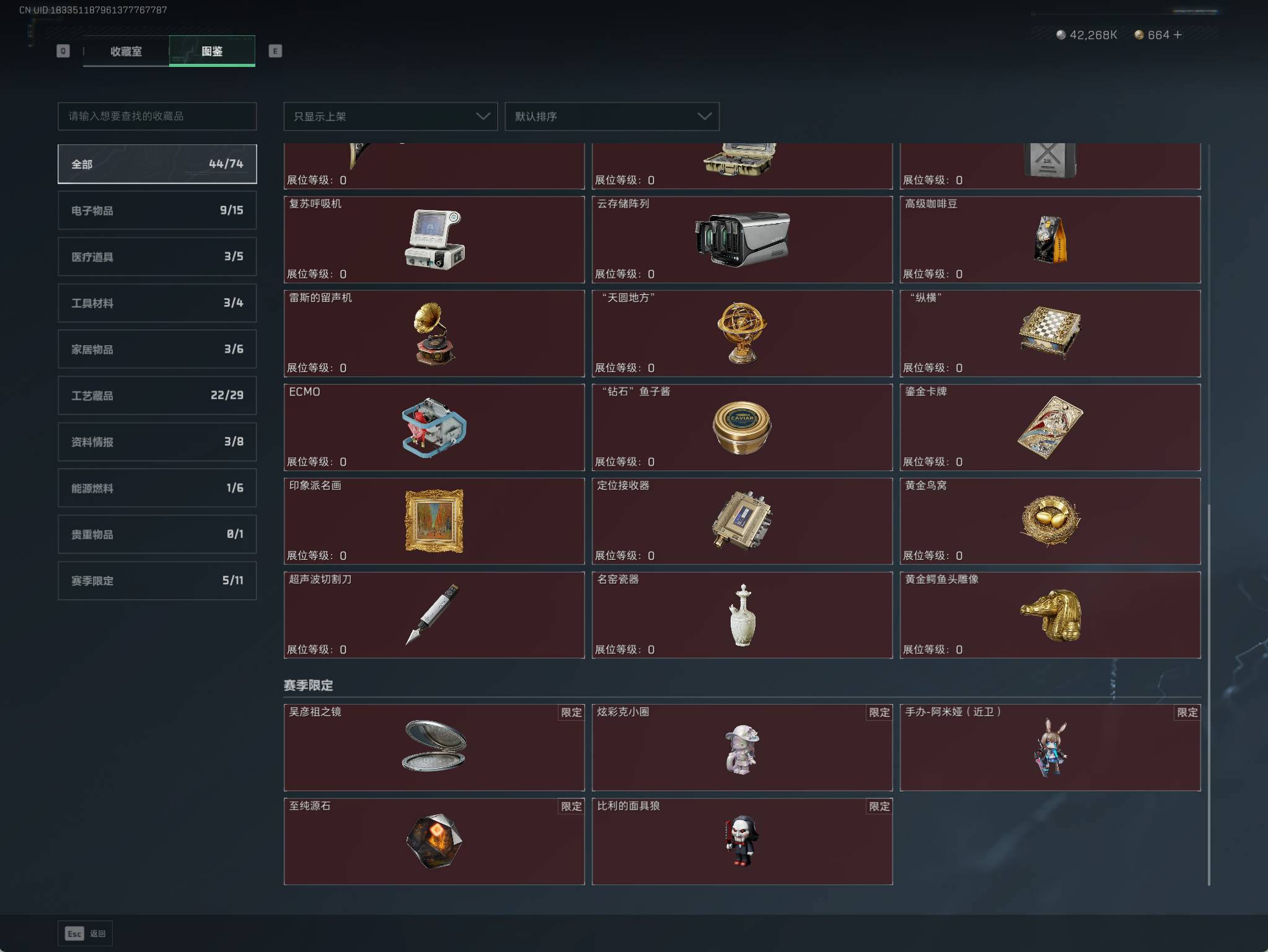
Task: Click the ECMO machine icon
Action: click(433, 428)
